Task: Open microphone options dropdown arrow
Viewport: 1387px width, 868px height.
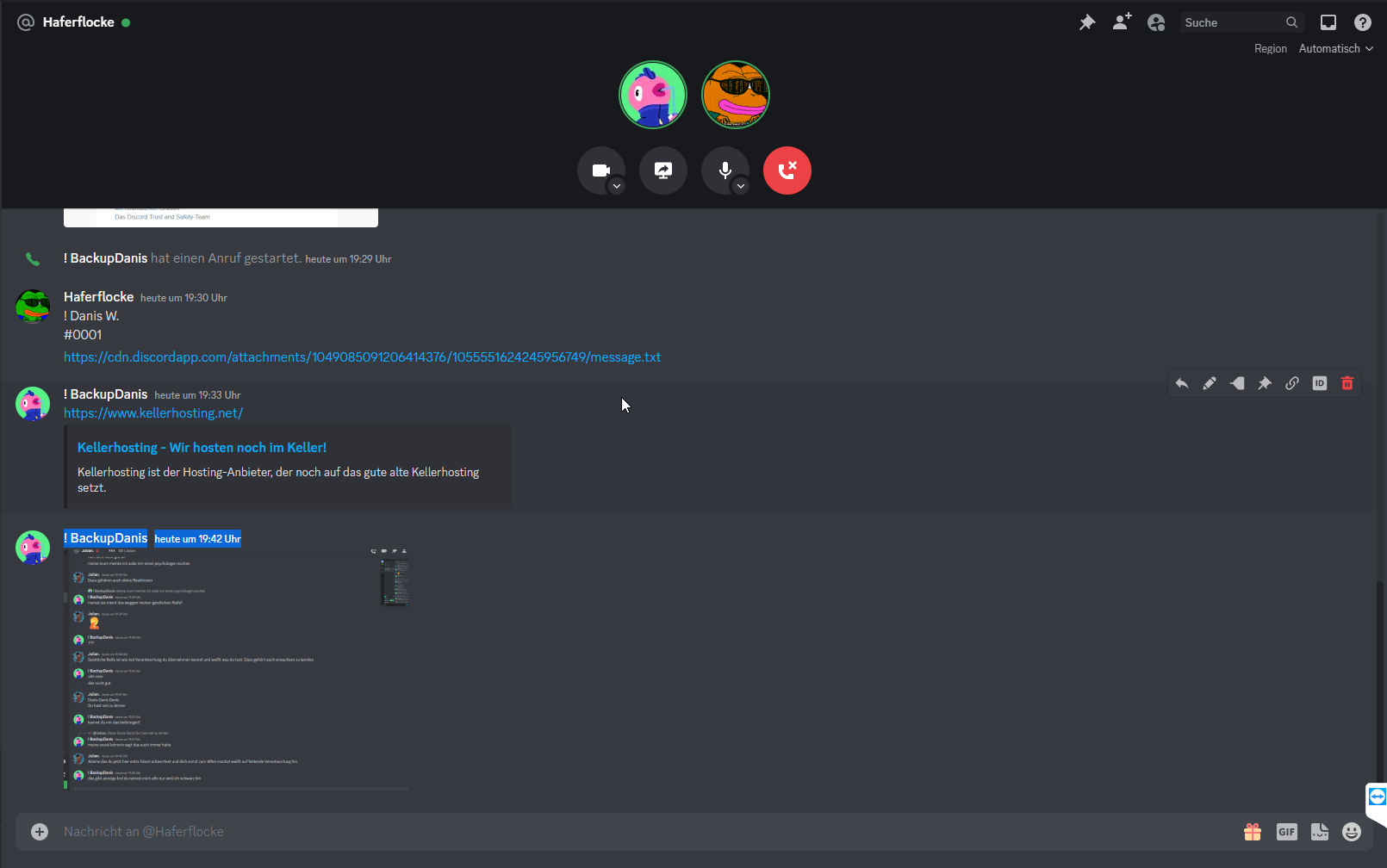Action: coord(741,186)
